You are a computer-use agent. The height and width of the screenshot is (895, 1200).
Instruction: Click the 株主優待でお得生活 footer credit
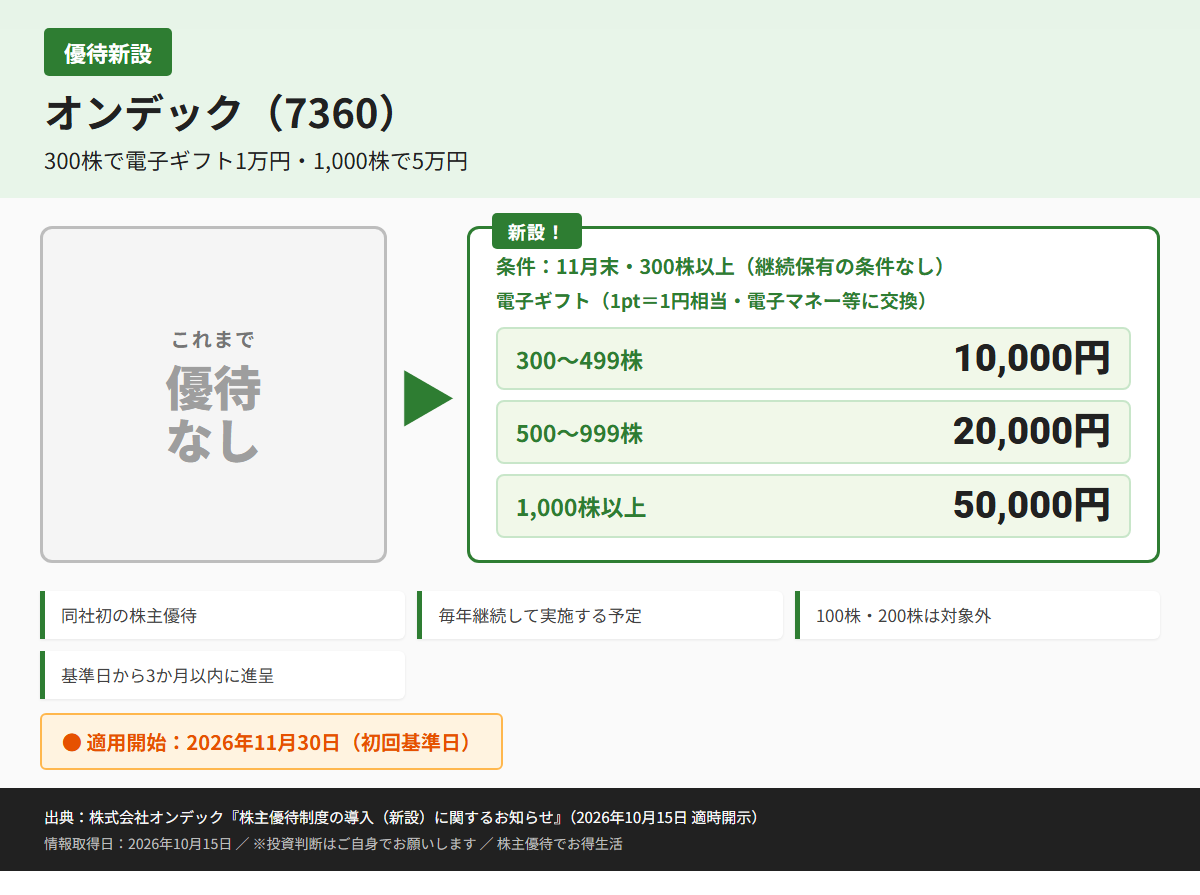click(x=560, y=844)
